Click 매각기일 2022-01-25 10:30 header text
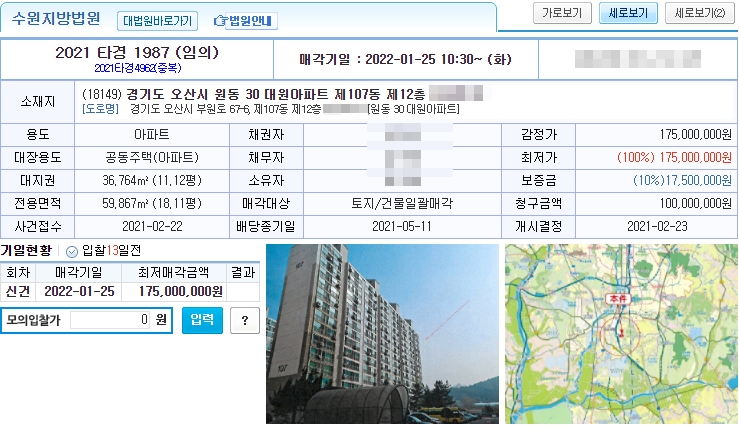The height and width of the screenshot is (426, 739). click(x=405, y=59)
